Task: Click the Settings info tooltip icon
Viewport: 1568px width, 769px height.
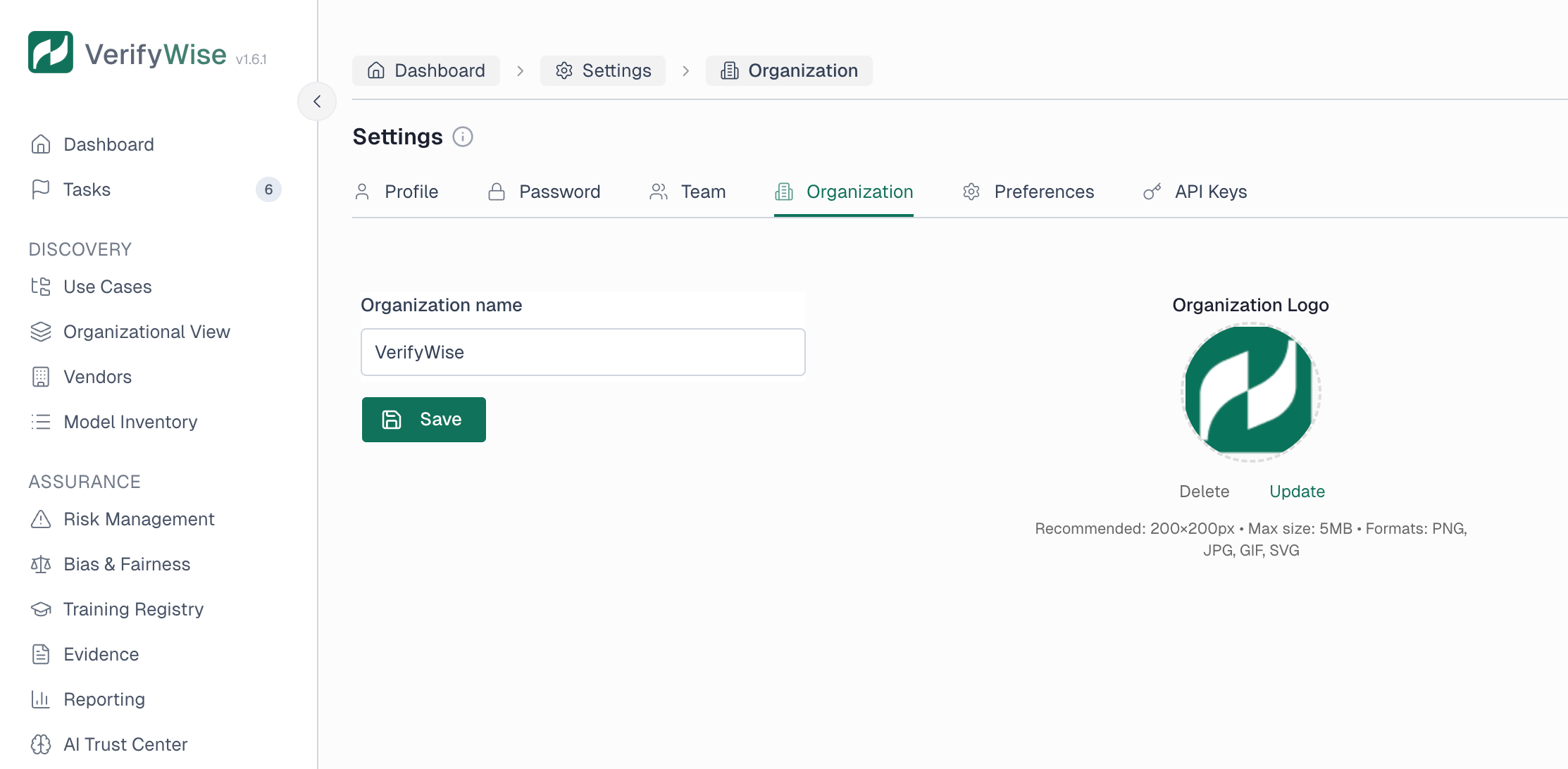Action: pos(463,137)
